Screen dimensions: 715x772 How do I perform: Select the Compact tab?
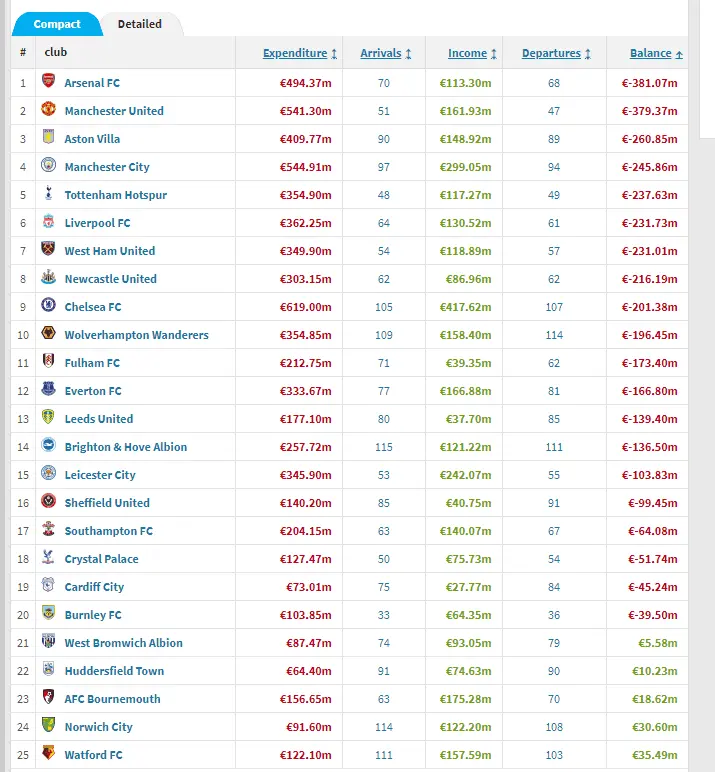[57, 24]
